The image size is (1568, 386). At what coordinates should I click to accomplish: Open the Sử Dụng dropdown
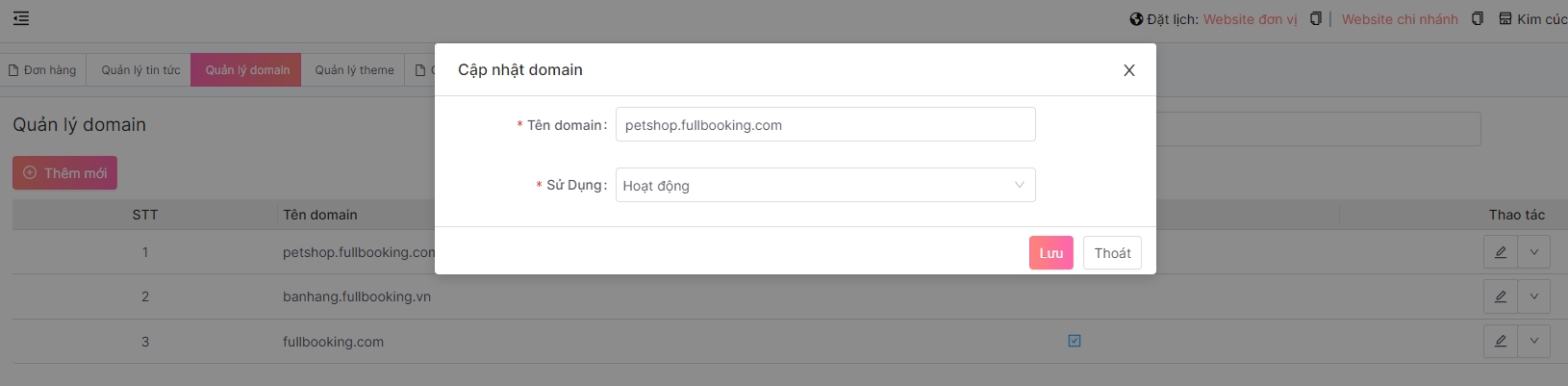click(x=824, y=185)
